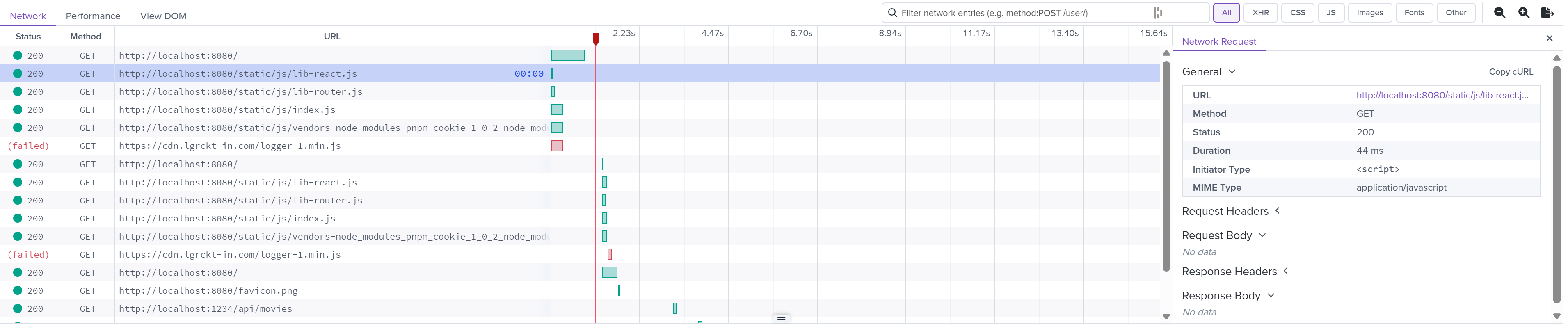The image size is (1568, 324).
Task: Select the Network Request tab
Action: pyautogui.click(x=1218, y=41)
